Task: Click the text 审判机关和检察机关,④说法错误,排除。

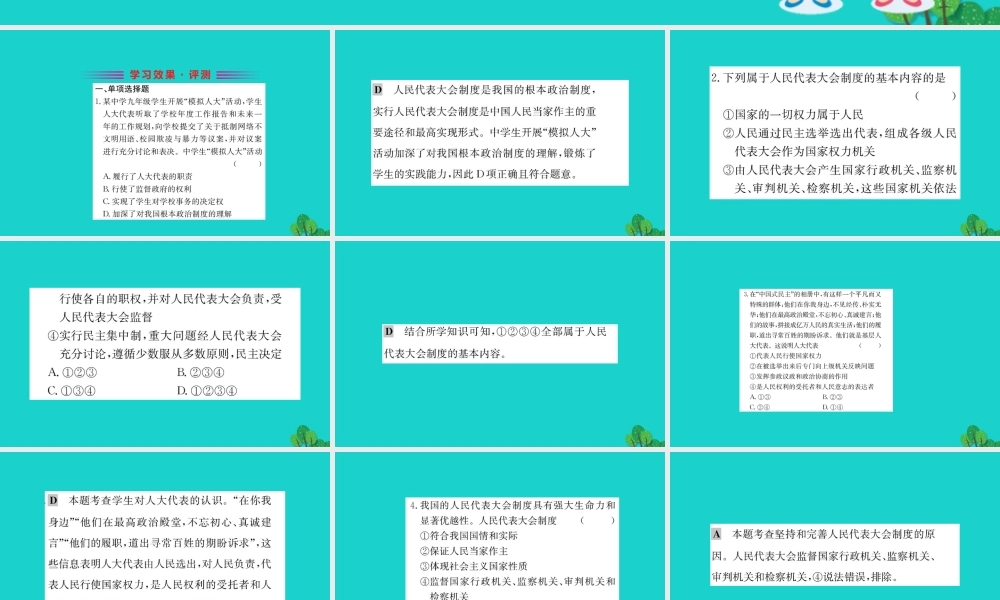Action: (x=805, y=576)
